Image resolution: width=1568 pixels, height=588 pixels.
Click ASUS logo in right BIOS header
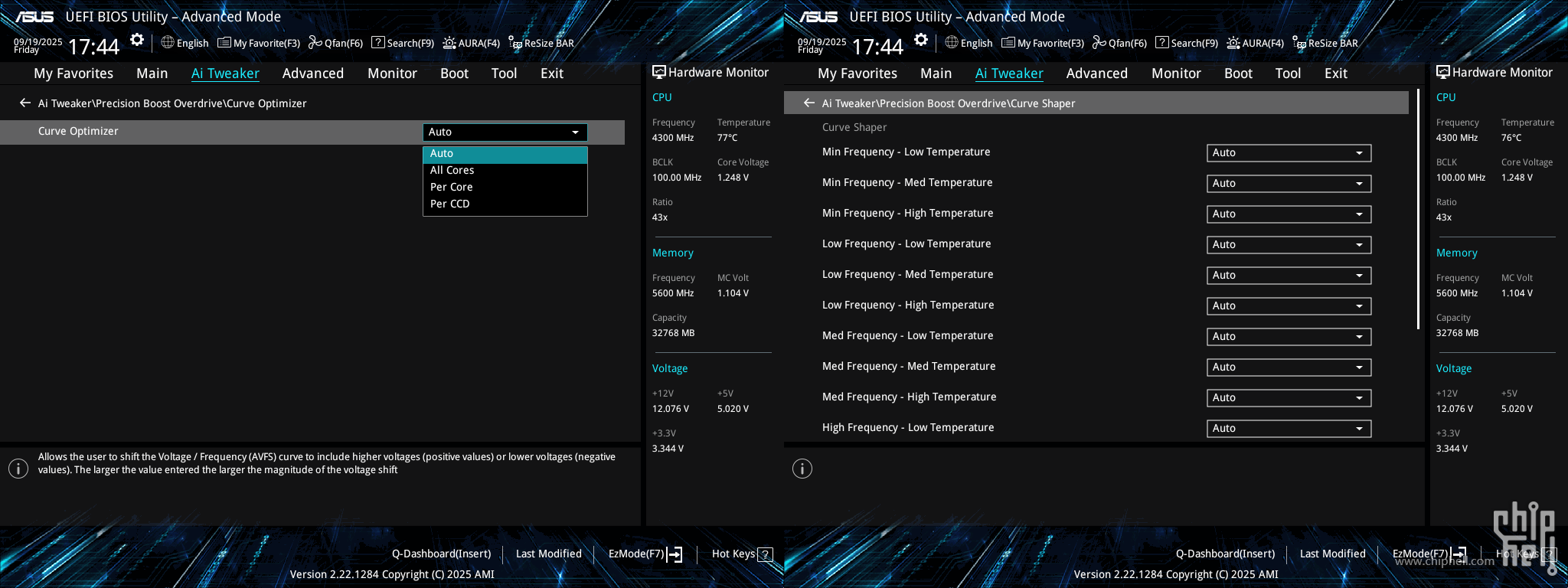pyautogui.click(x=818, y=17)
